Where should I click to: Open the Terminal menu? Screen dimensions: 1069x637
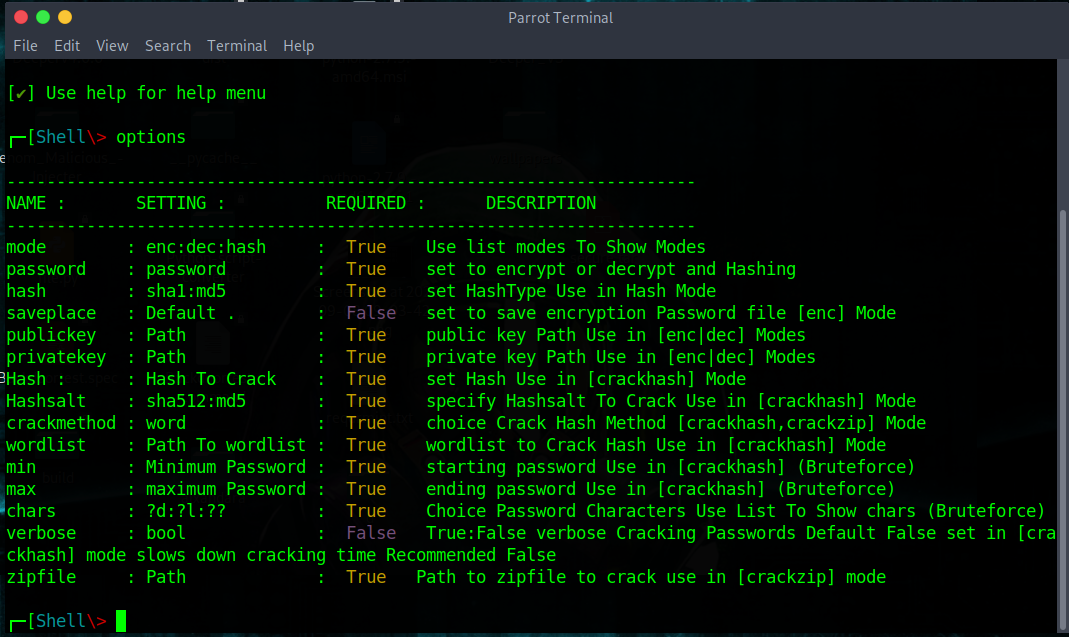237,46
